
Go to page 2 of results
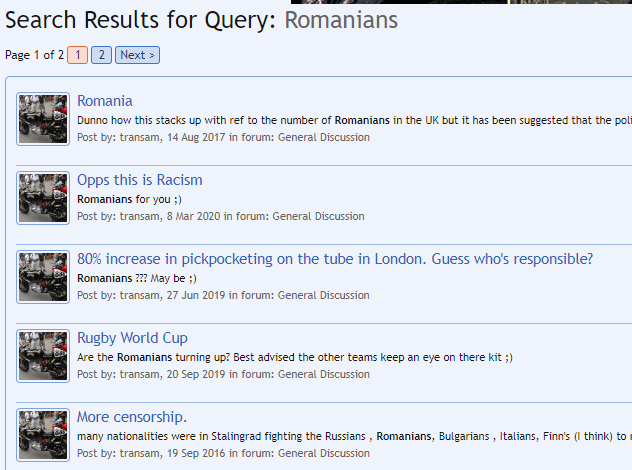[x=101, y=55]
